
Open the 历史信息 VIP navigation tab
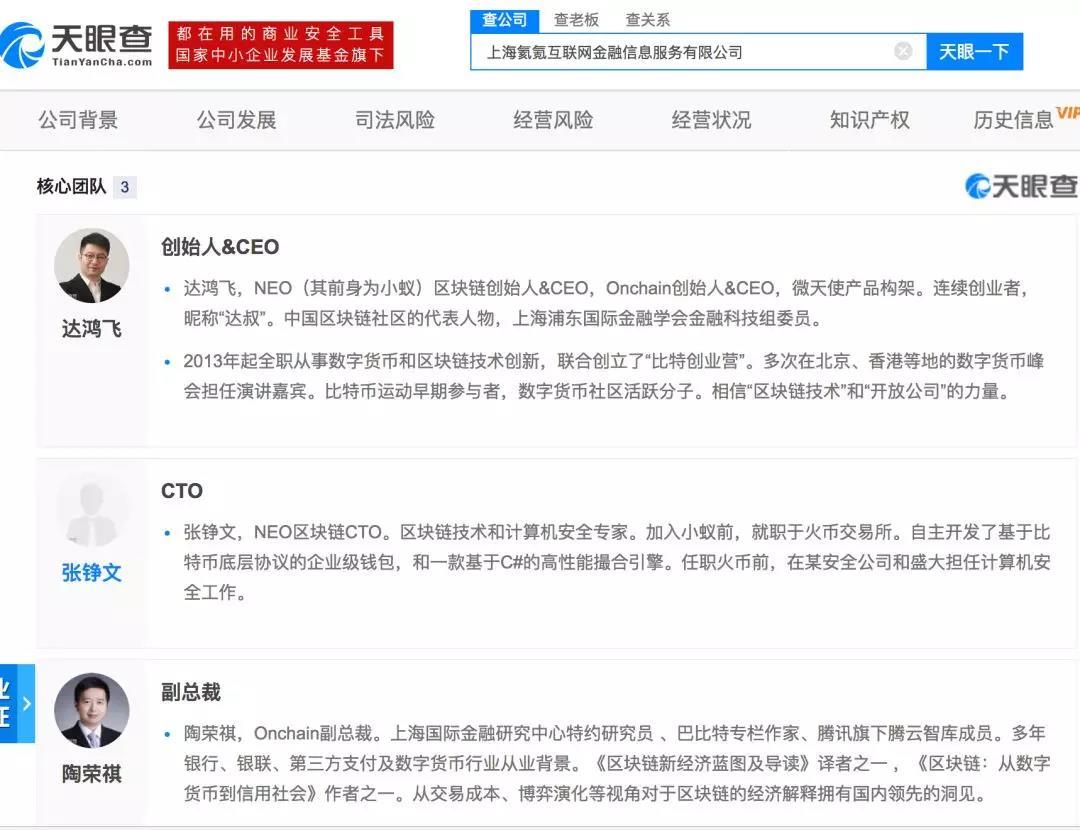(1026, 118)
